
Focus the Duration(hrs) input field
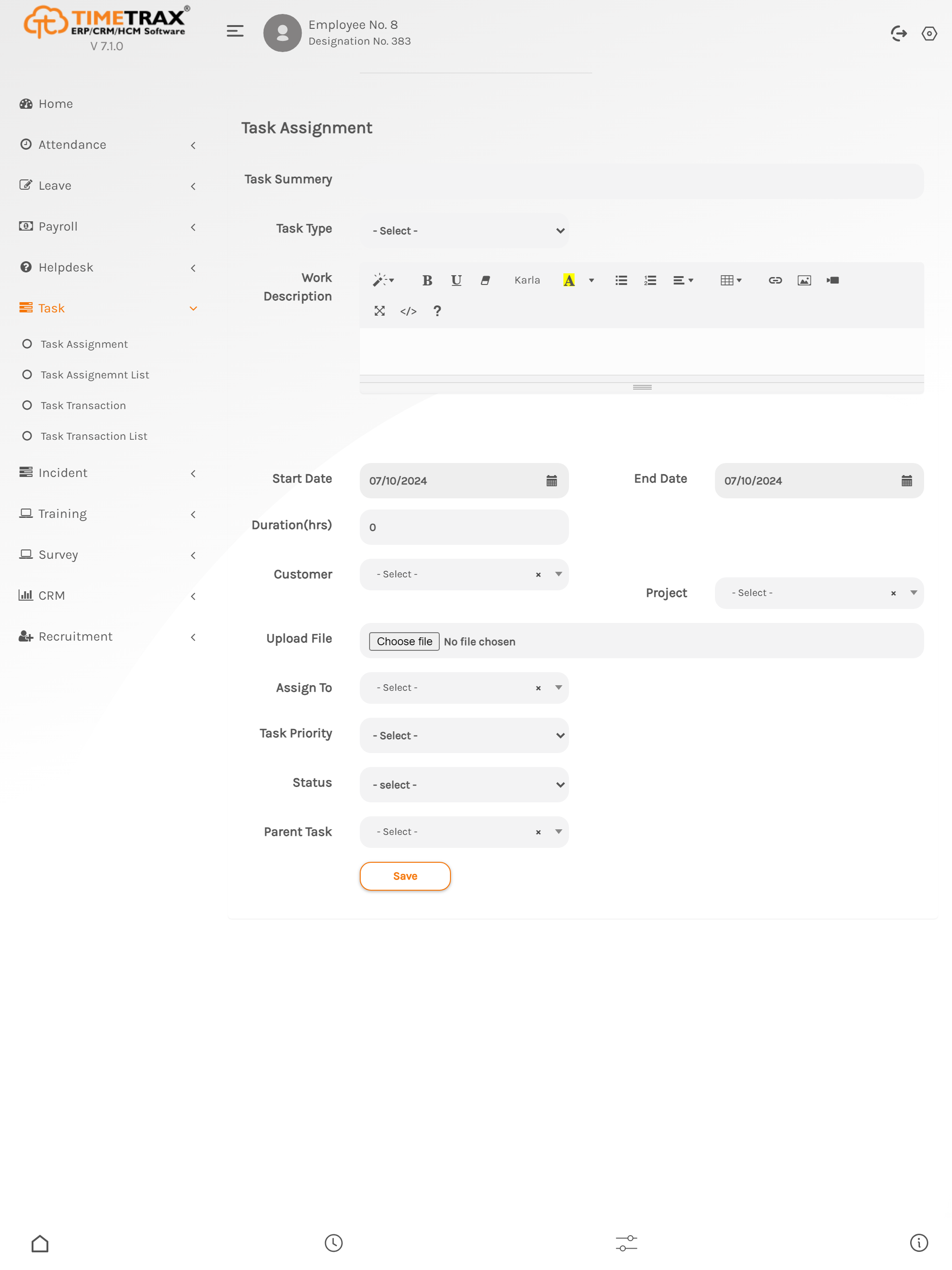tap(464, 527)
